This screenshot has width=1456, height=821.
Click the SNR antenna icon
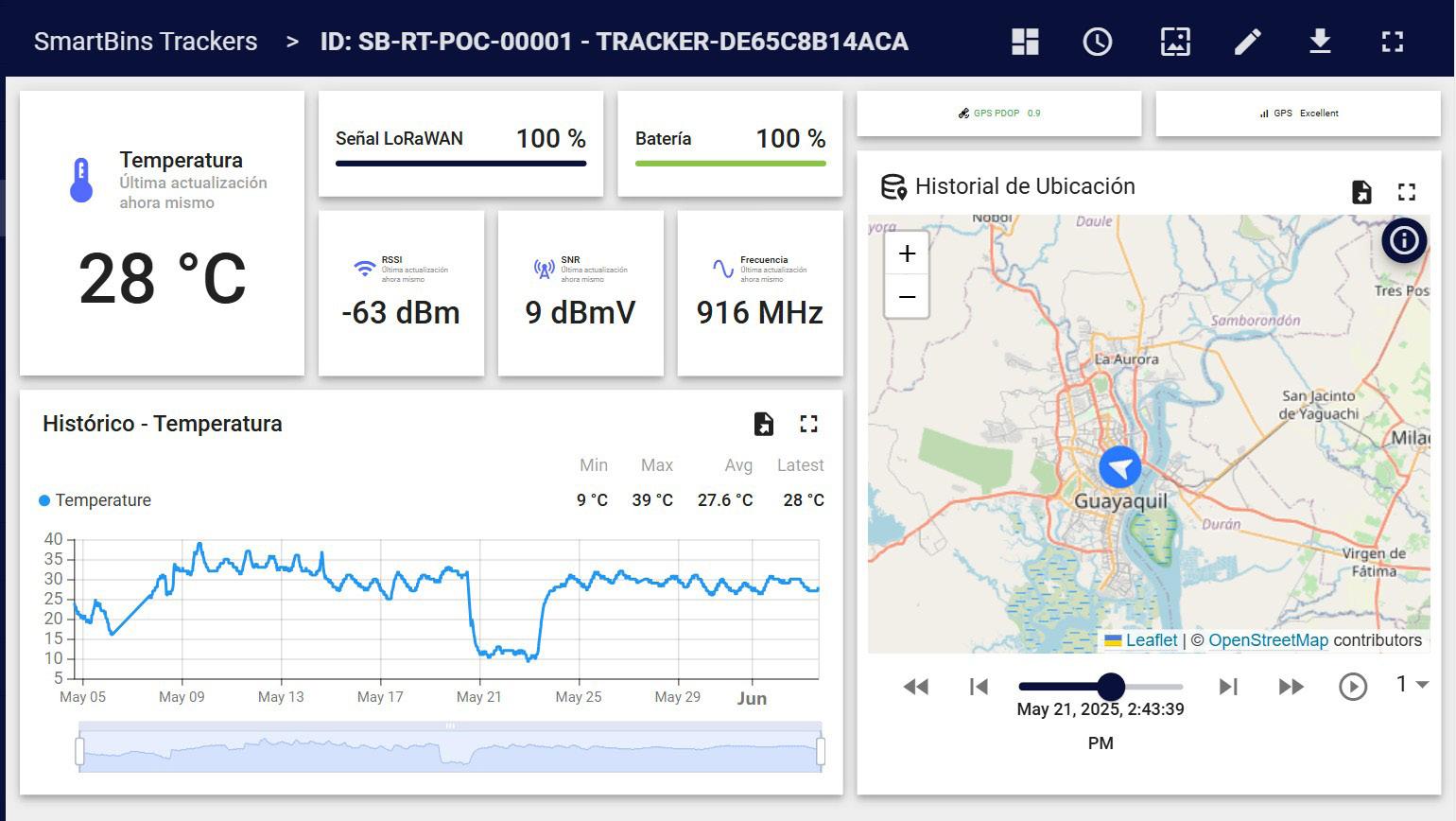tap(544, 270)
